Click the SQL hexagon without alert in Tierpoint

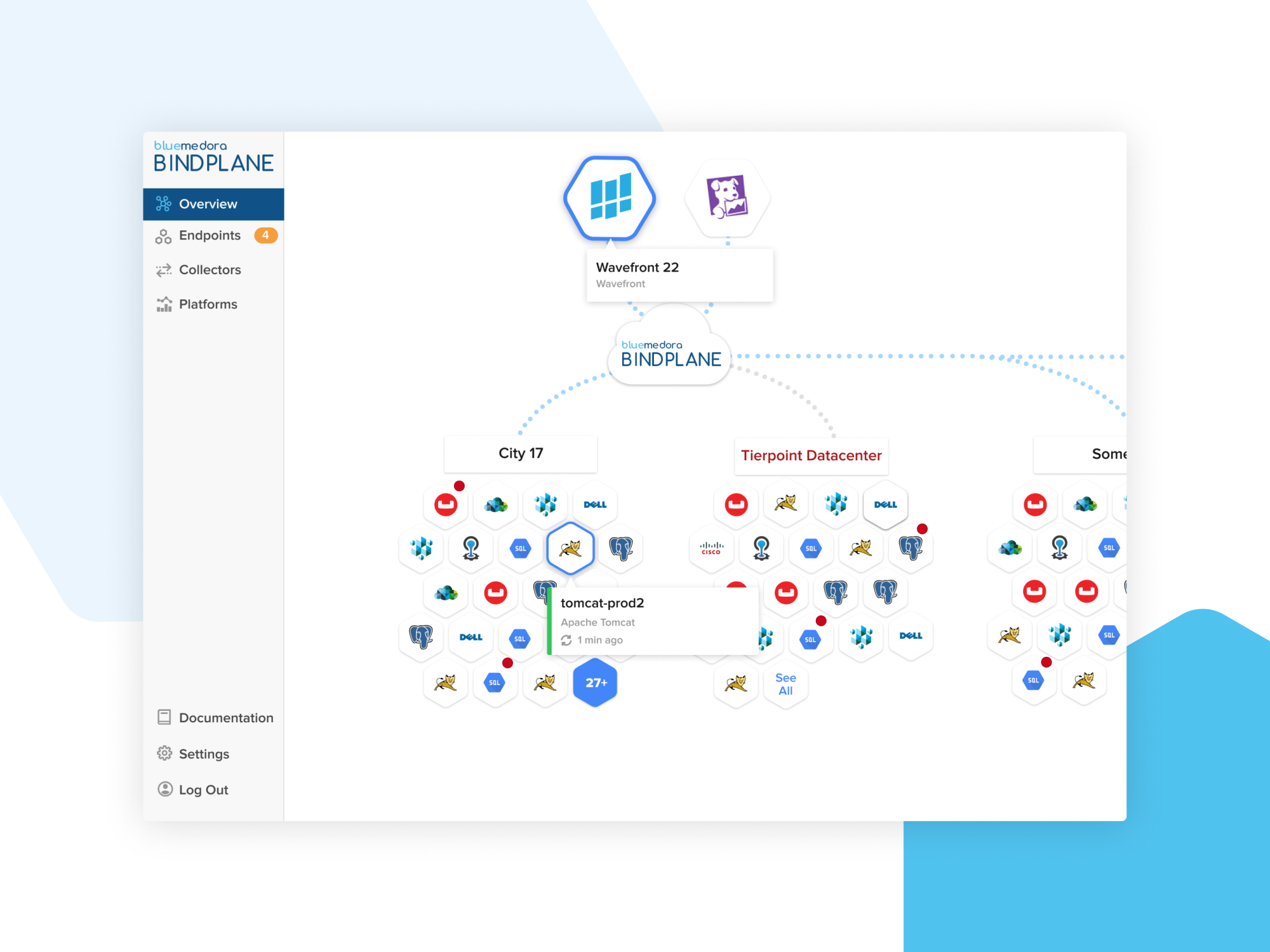pos(811,548)
